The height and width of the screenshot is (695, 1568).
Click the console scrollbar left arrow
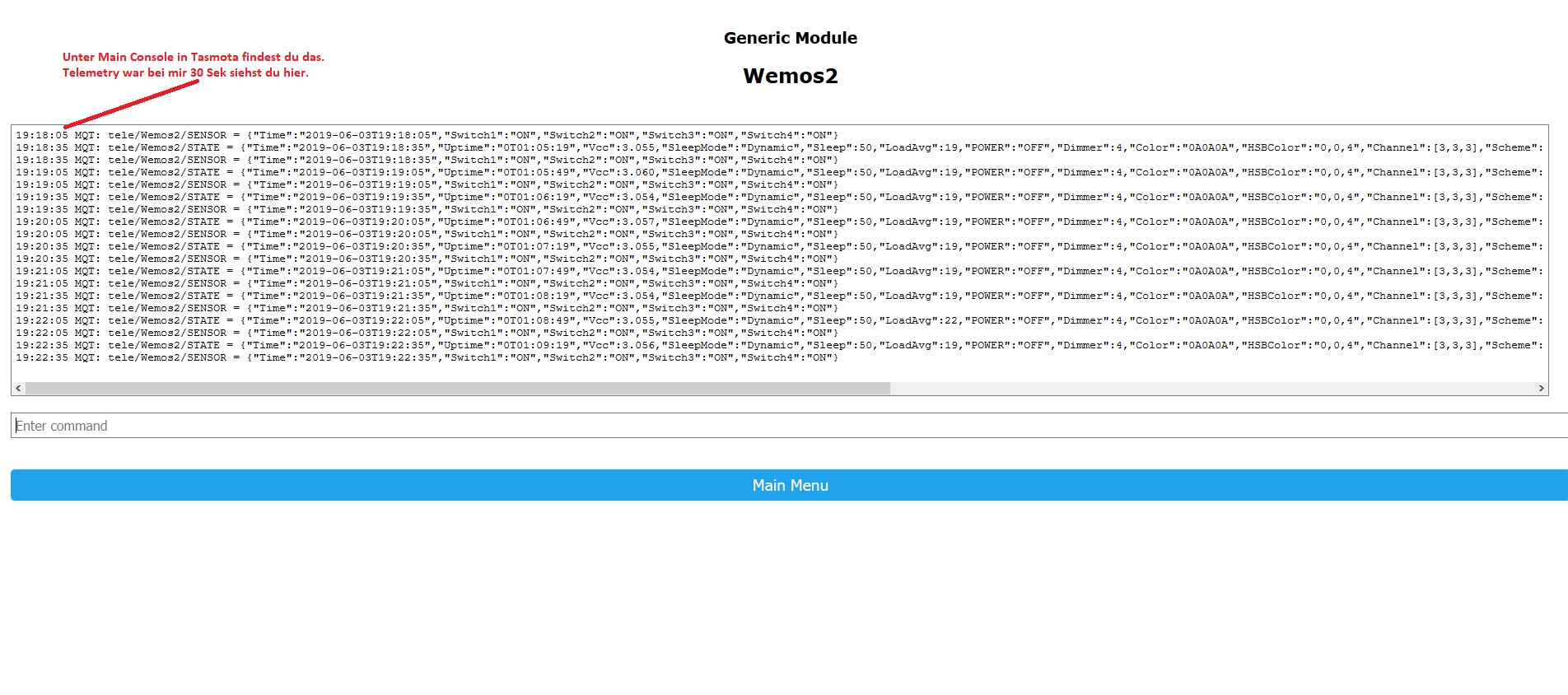point(18,388)
